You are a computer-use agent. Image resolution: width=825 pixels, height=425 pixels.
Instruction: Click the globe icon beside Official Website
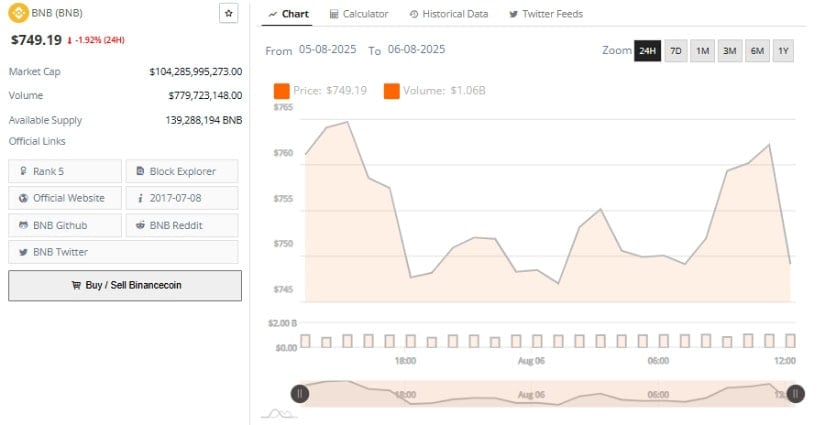pos(23,198)
